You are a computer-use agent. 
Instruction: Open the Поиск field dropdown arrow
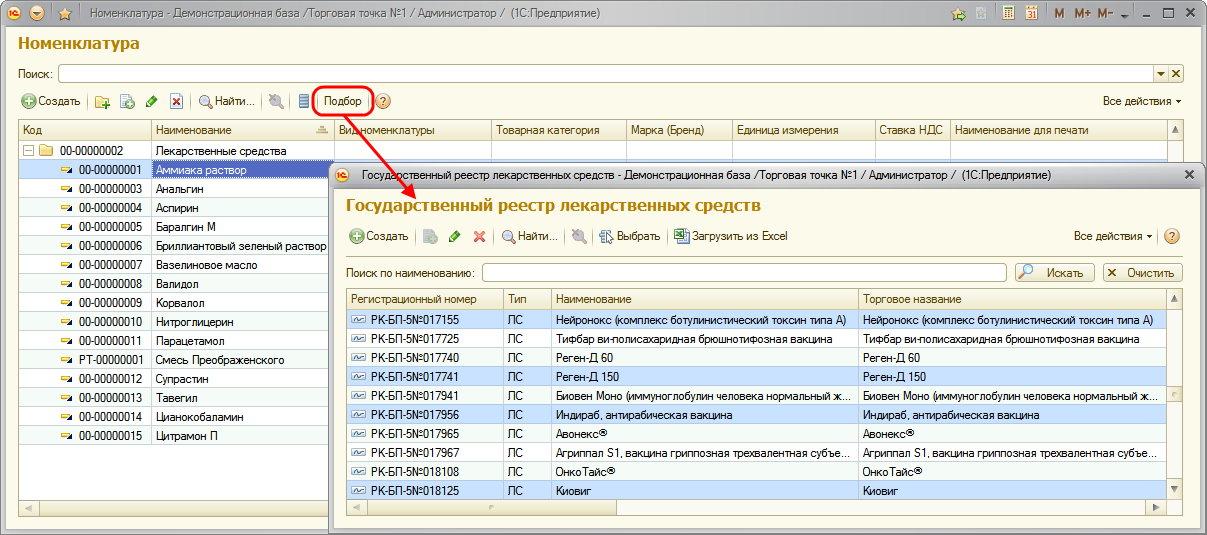pyautogui.click(x=1160, y=74)
